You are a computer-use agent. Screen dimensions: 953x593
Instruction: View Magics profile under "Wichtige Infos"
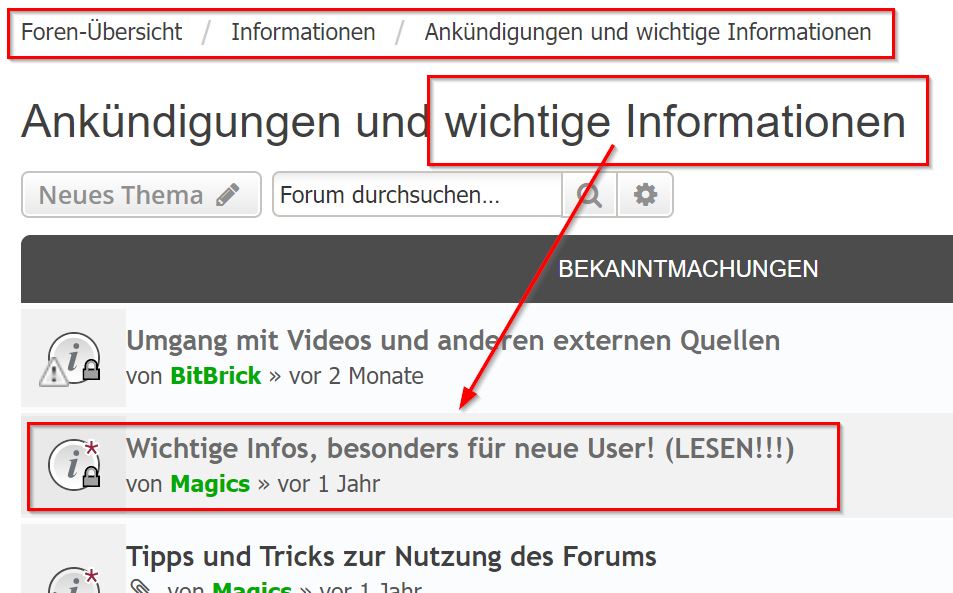210,484
